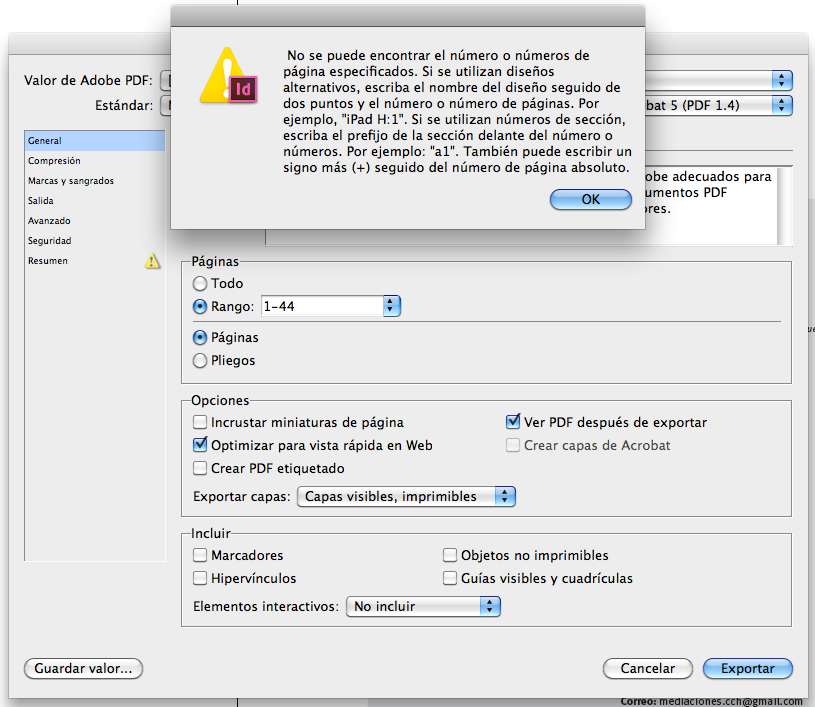Click the yellow warning icon next to Resumen

point(152,261)
